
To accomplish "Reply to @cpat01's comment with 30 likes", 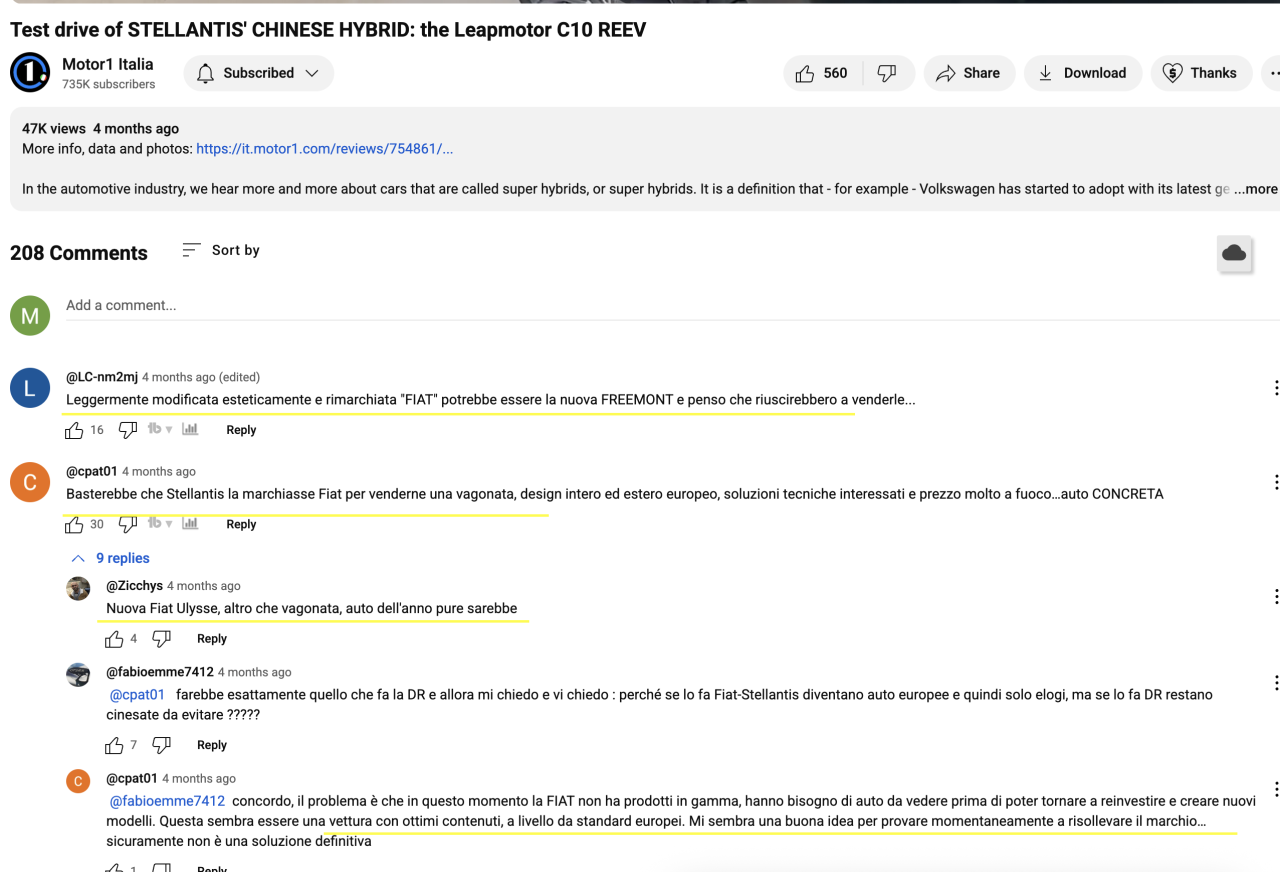I will [241, 524].
